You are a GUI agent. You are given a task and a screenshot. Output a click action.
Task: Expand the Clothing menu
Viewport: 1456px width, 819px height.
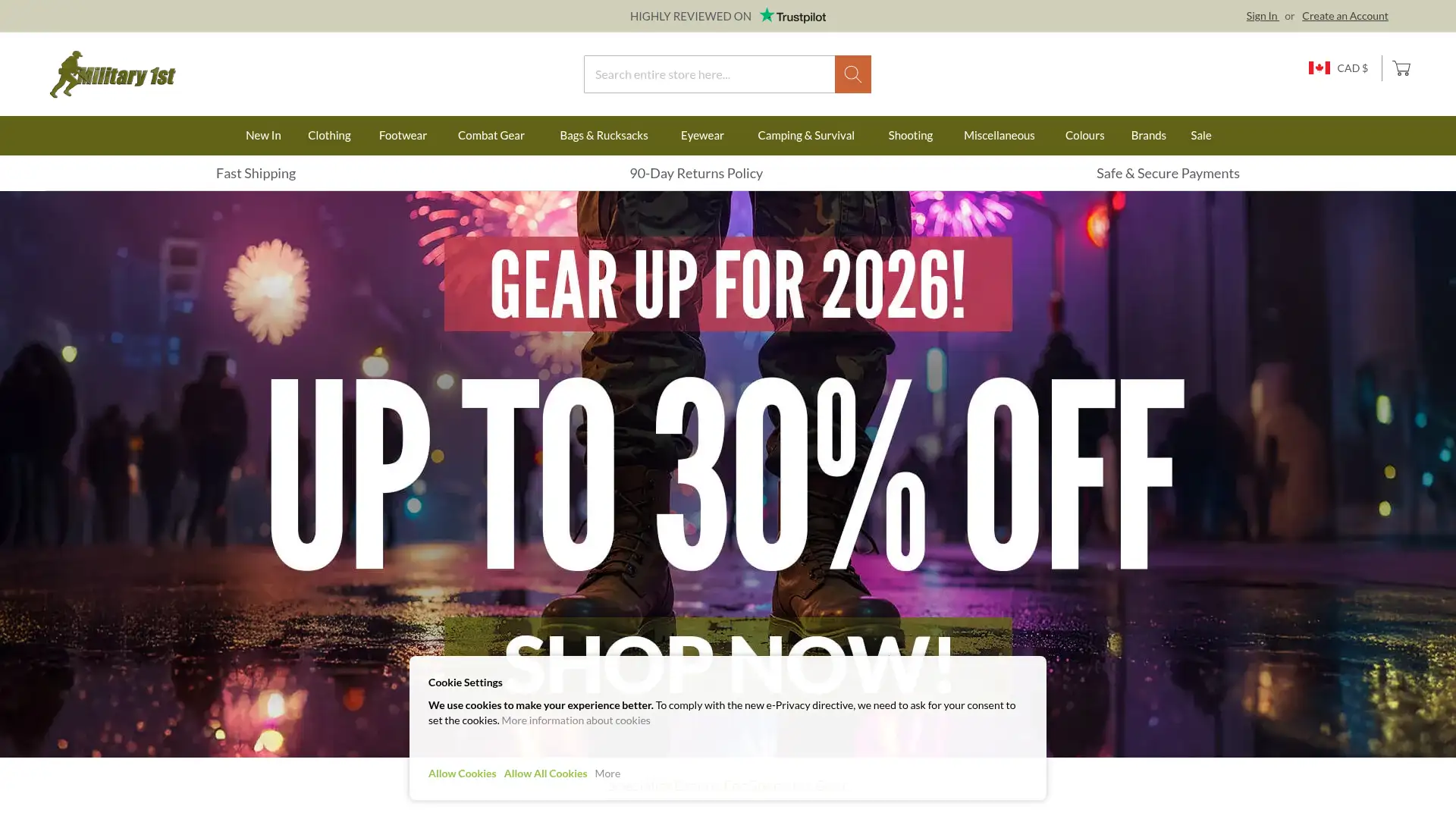pyautogui.click(x=329, y=135)
